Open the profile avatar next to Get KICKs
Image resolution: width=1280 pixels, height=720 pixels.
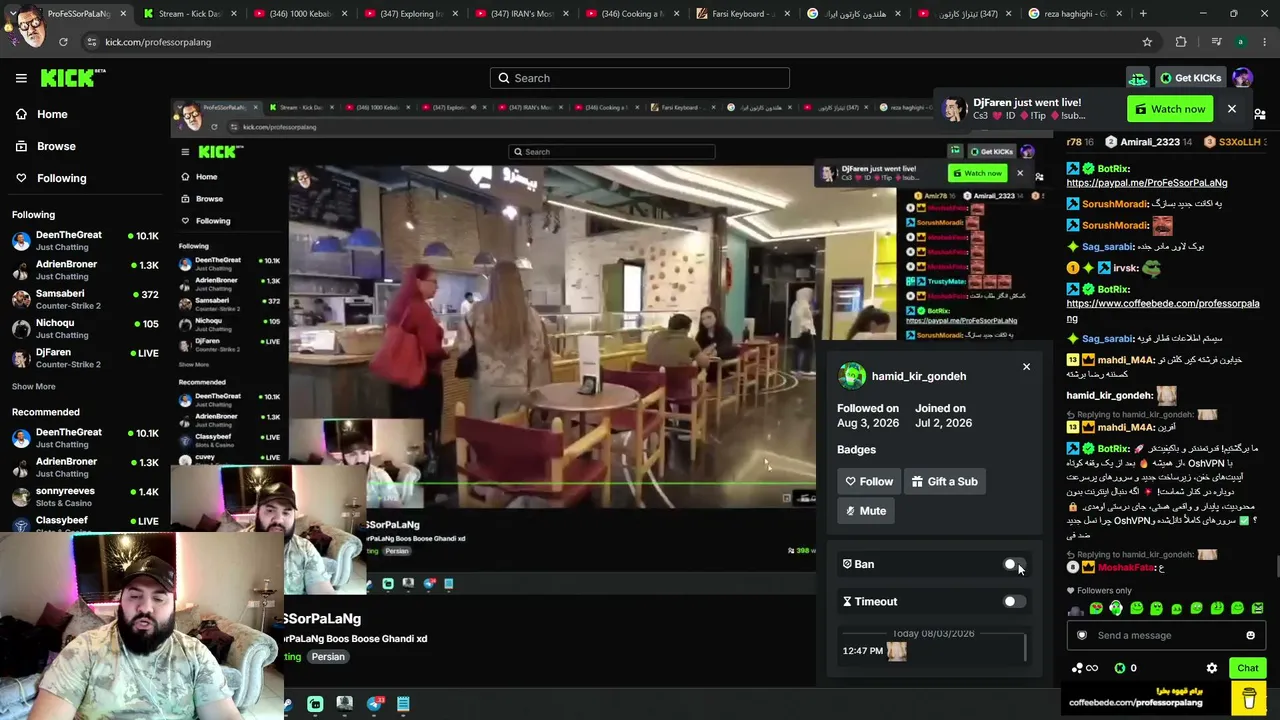click(x=1242, y=78)
